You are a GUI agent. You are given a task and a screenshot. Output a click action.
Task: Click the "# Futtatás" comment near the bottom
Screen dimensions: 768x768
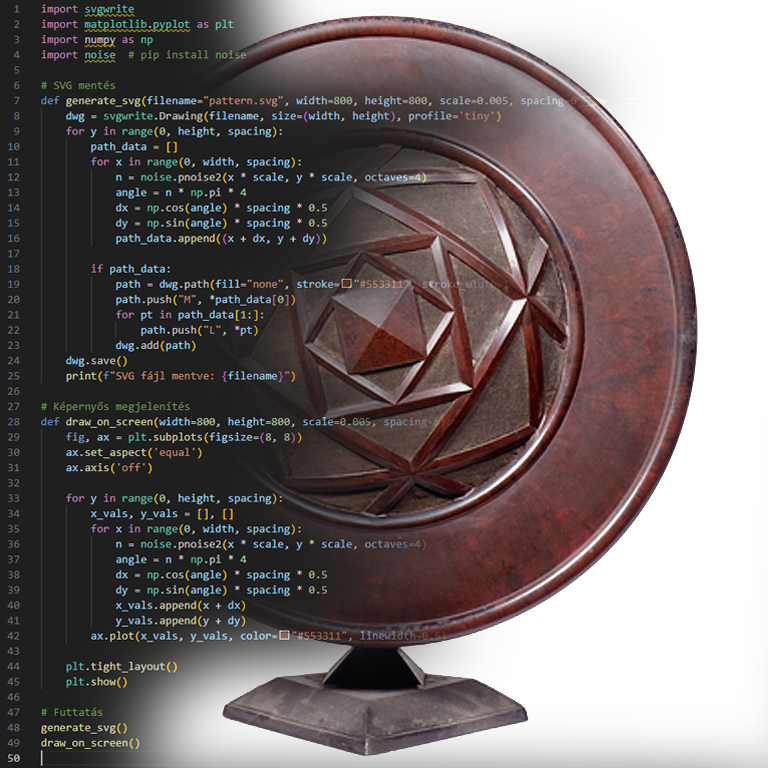(x=72, y=713)
